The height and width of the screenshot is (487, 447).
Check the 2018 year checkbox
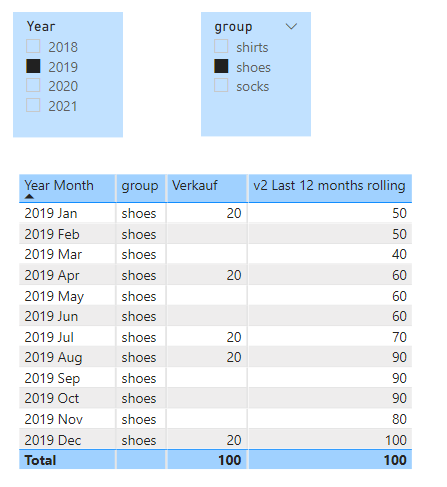click(33, 46)
